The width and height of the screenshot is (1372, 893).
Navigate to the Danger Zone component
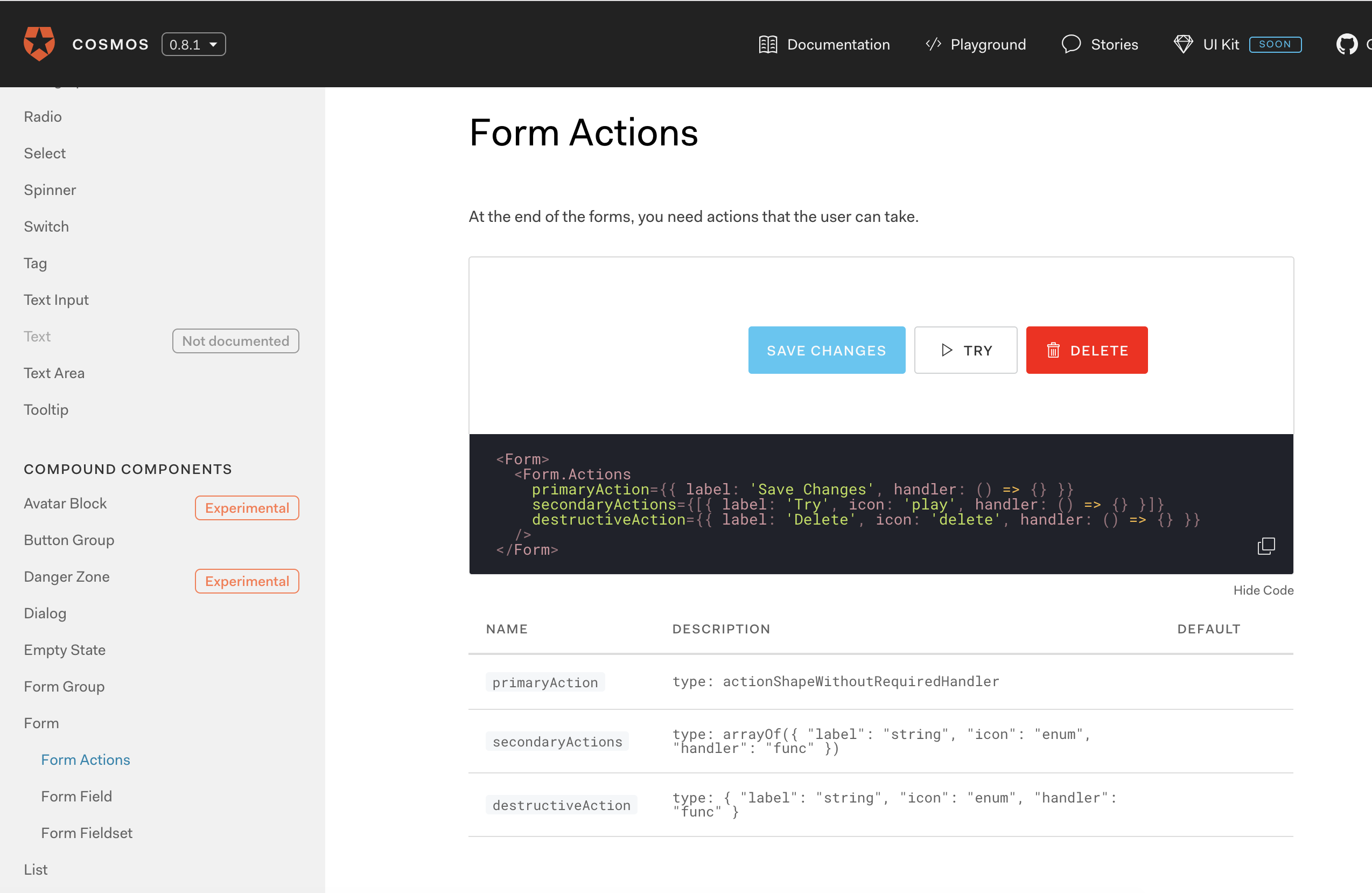coord(66,576)
